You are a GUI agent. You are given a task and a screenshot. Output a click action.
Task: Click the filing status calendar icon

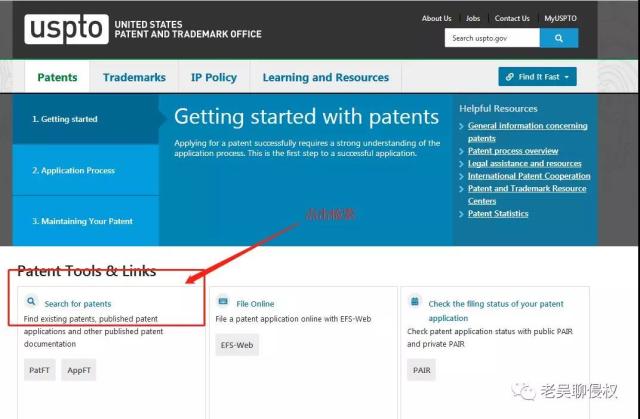click(415, 302)
